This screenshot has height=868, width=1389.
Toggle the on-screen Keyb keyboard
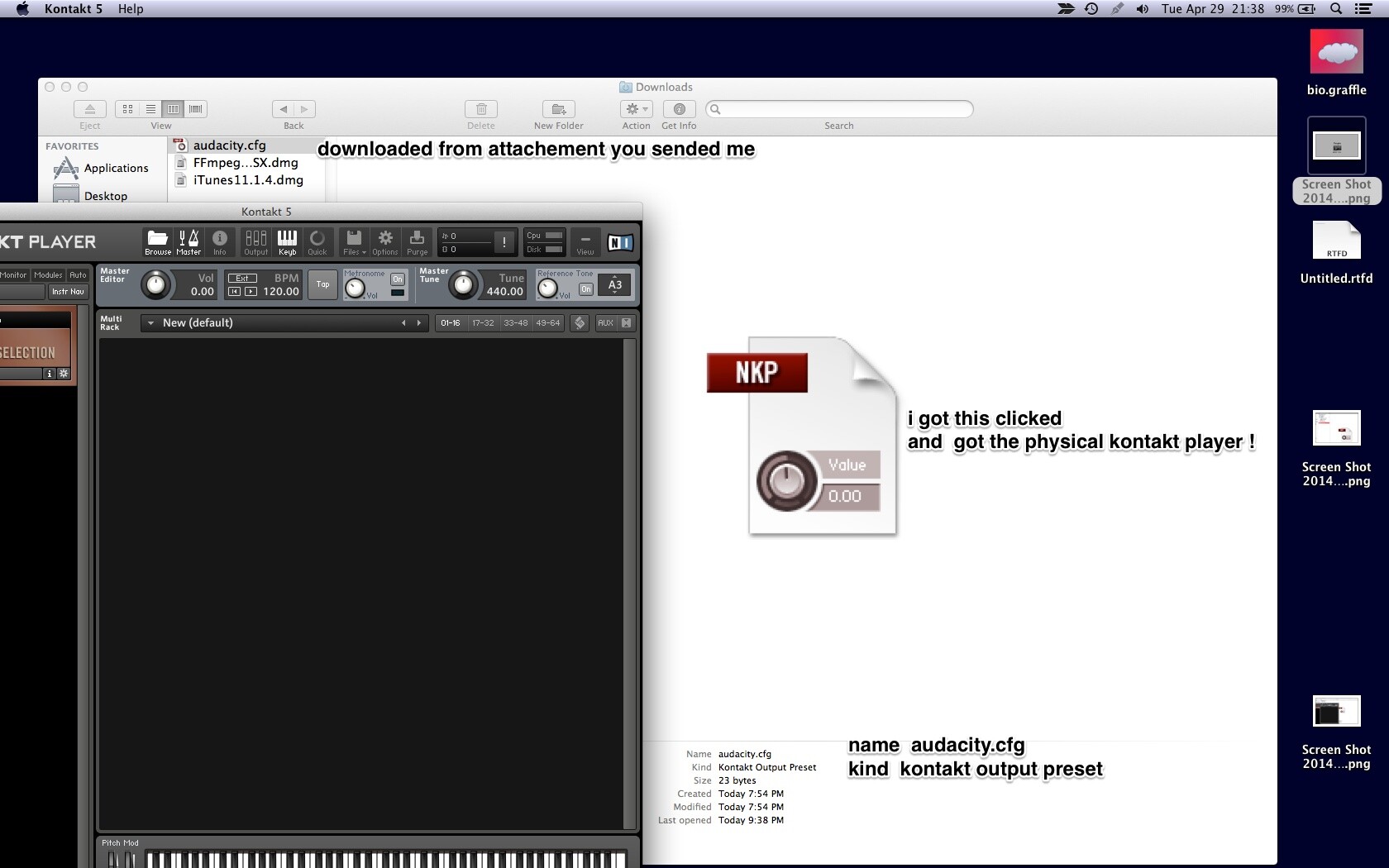287,241
